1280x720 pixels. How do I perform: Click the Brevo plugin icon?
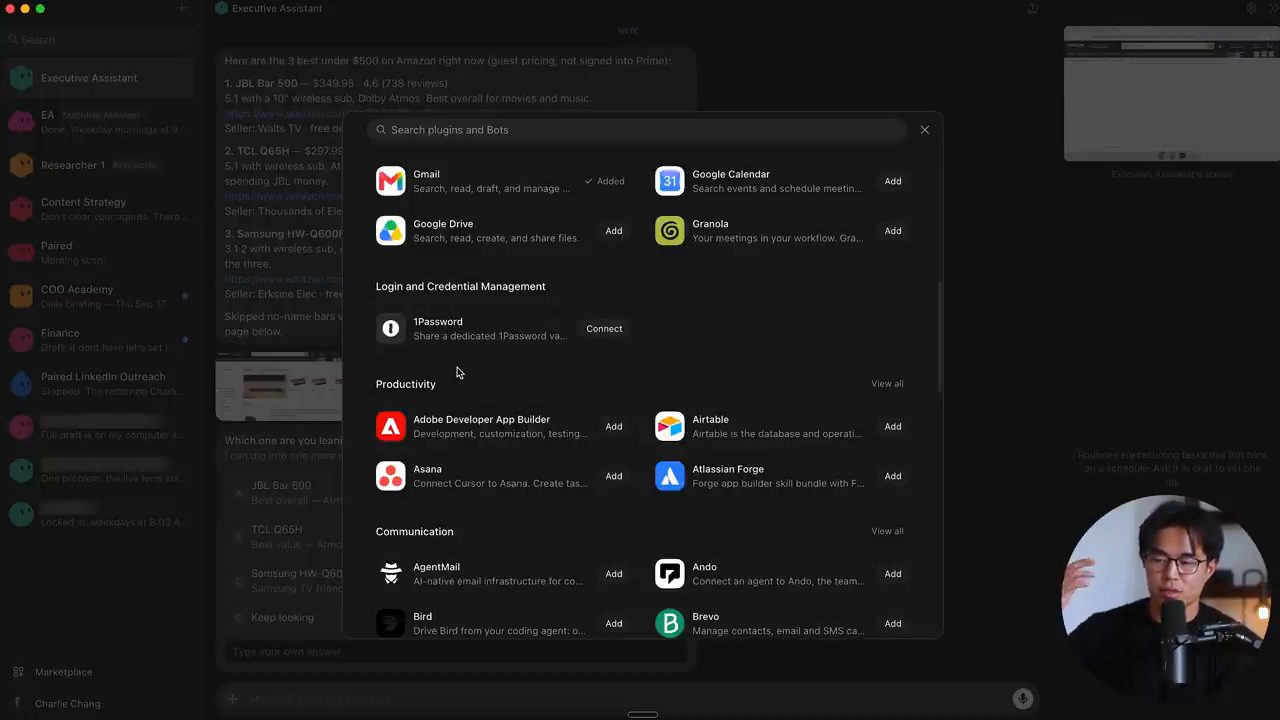point(669,623)
